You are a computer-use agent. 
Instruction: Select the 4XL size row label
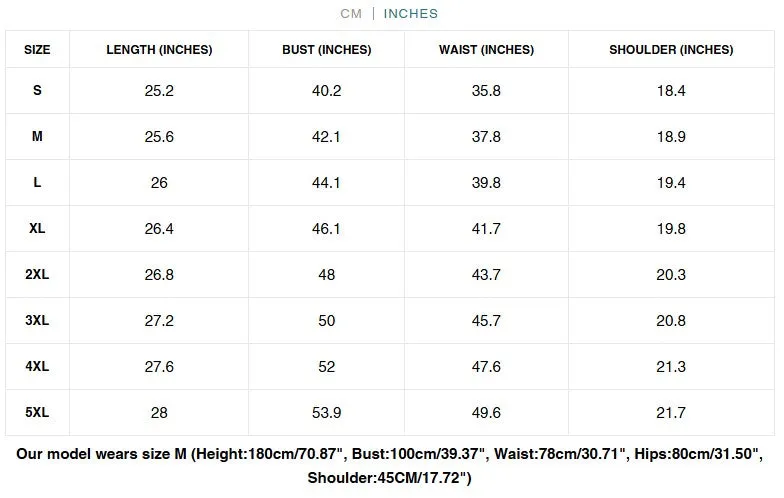[38, 366]
